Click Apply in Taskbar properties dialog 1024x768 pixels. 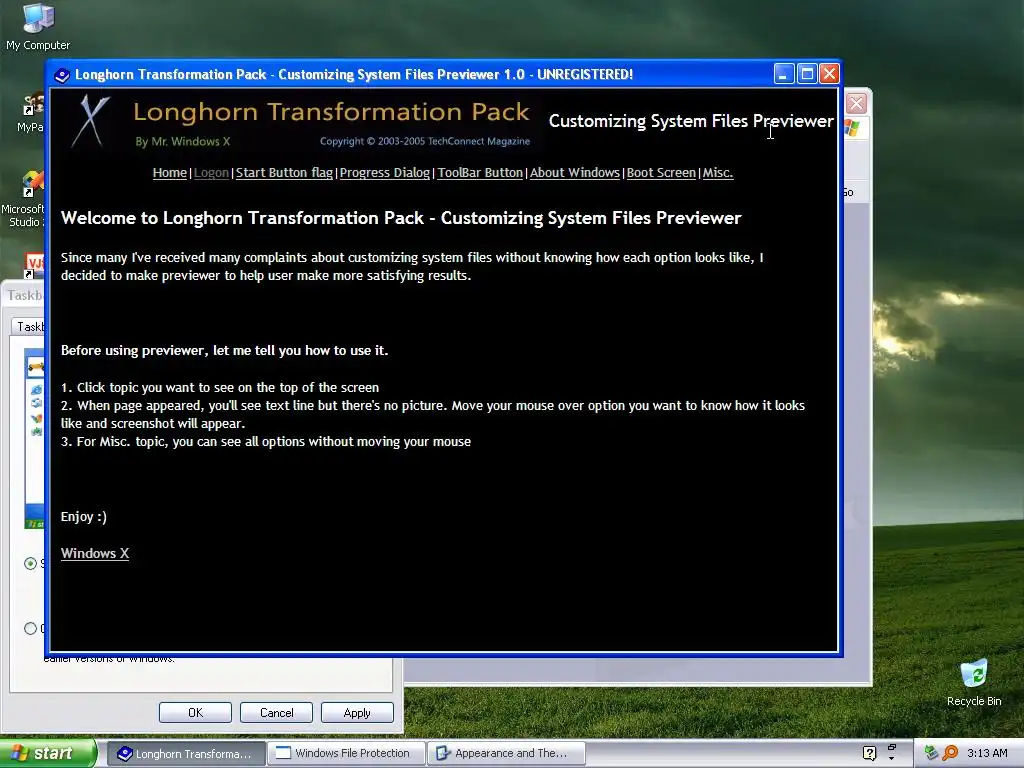pos(357,712)
